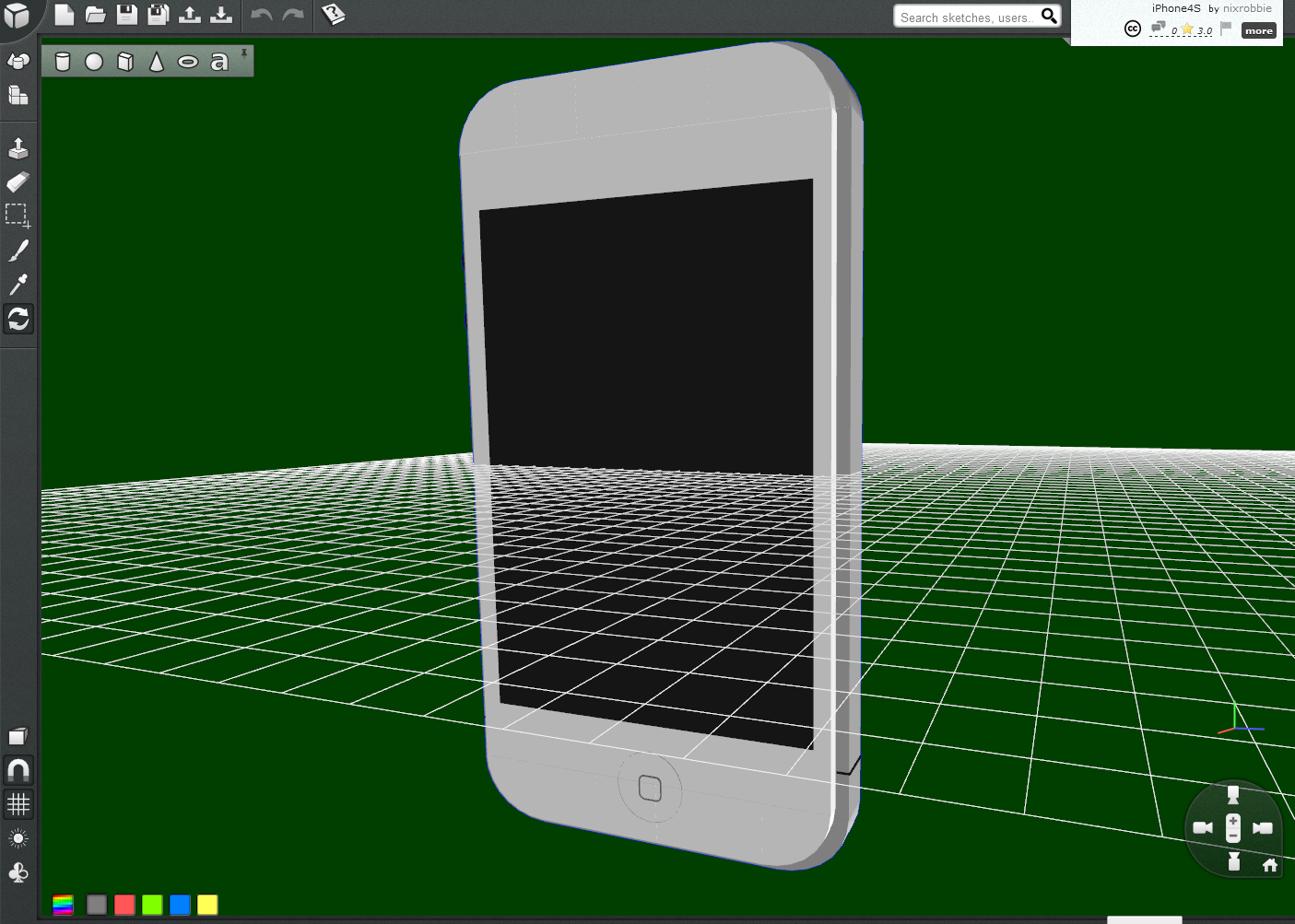The height and width of the screenshot is (924, 1295).
Task: Click the Search sketches input field
Action: [966, 17]
